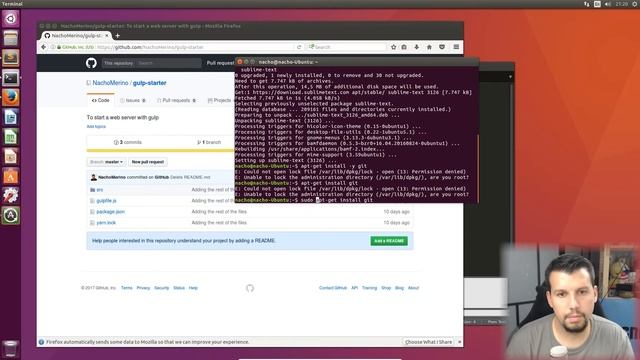This screenshot has width=640, height=360.
Task: Select the NachoMerino/gulp-starter browser tab
Action: [76, 36]
